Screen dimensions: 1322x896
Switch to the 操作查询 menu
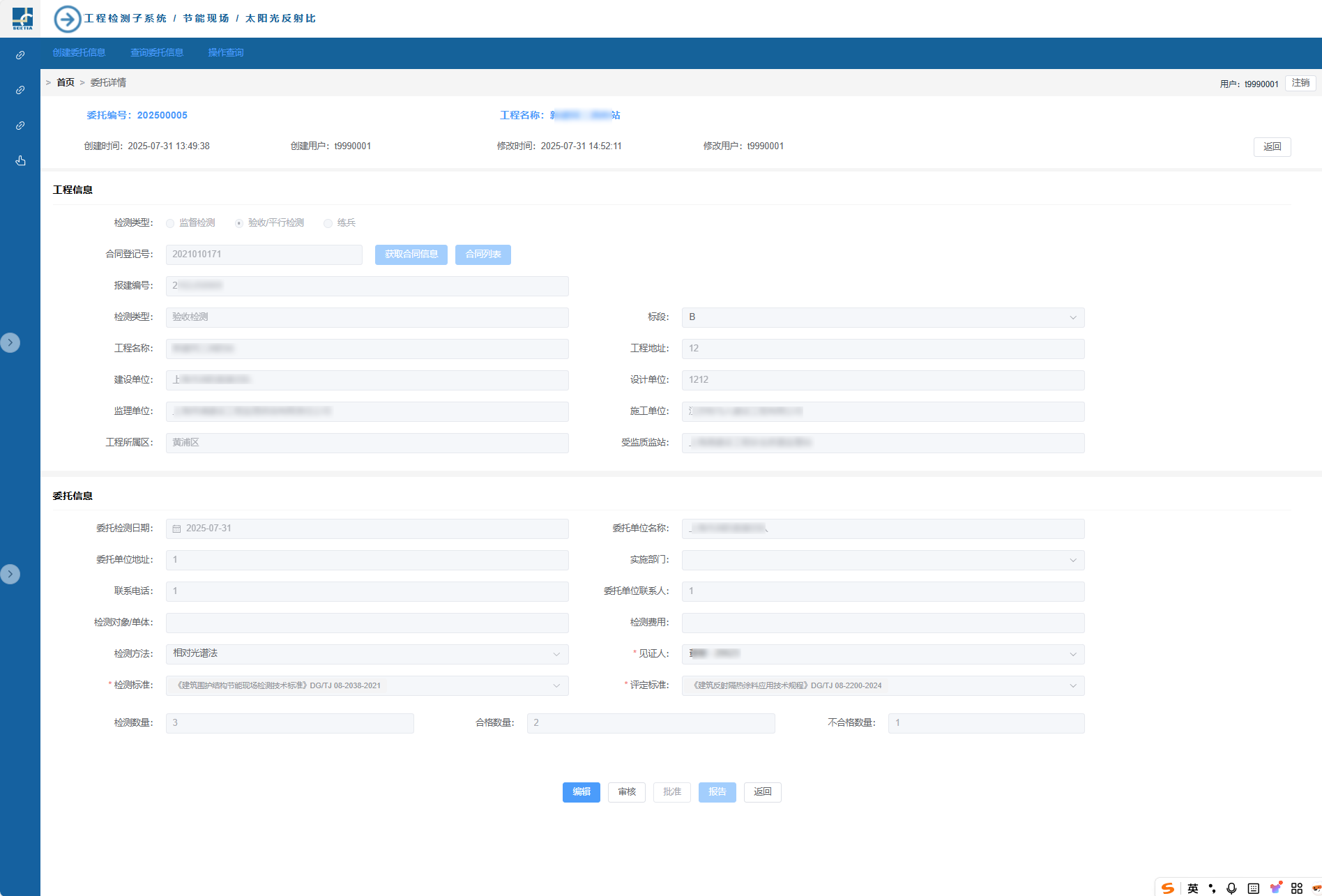pyautogui.click(x=225, y=53)
